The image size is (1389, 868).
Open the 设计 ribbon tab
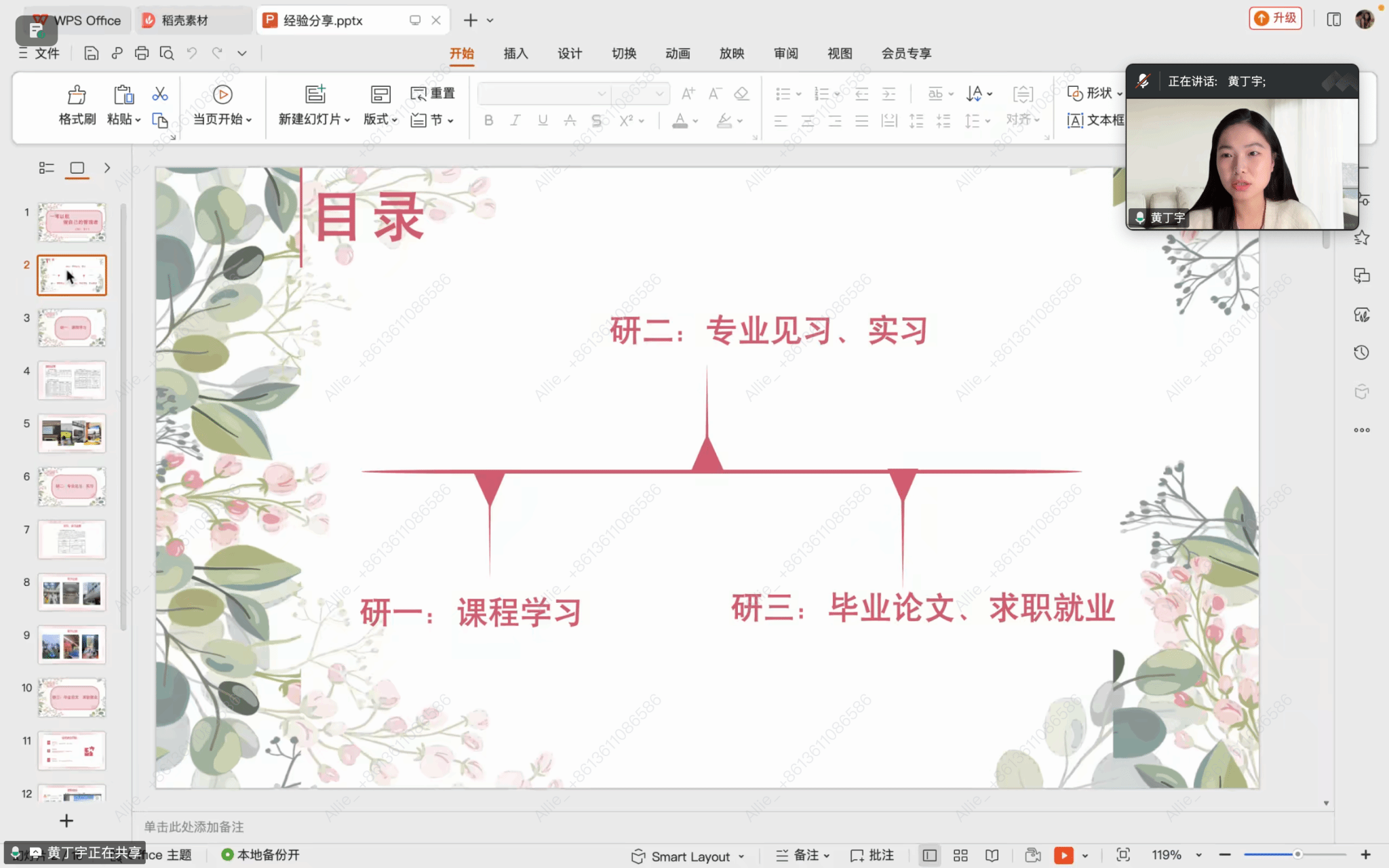tap(570, 54)
